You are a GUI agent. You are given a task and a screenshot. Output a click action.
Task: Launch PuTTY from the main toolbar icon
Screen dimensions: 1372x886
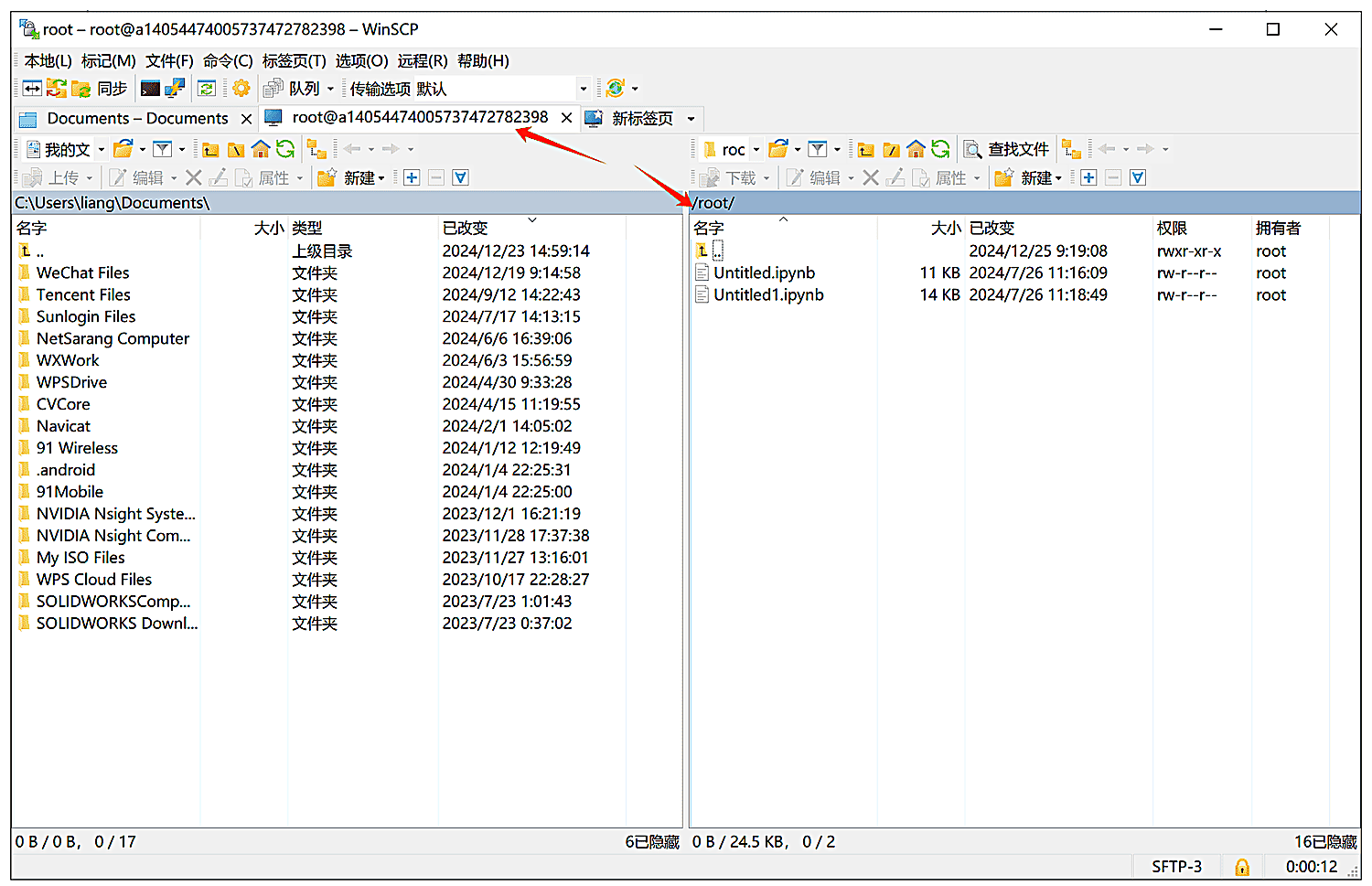pyautogui.click(x=175, y=88)
